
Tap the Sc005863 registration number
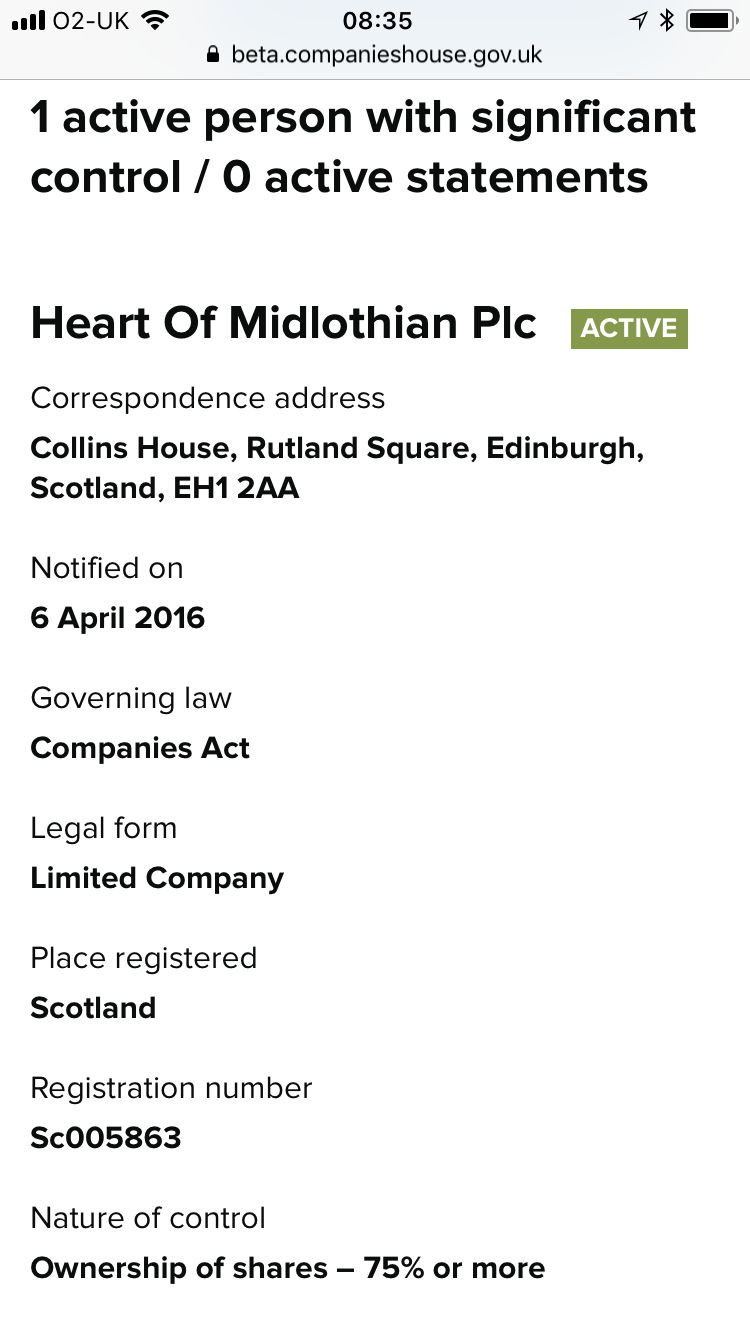(106, 1137)
